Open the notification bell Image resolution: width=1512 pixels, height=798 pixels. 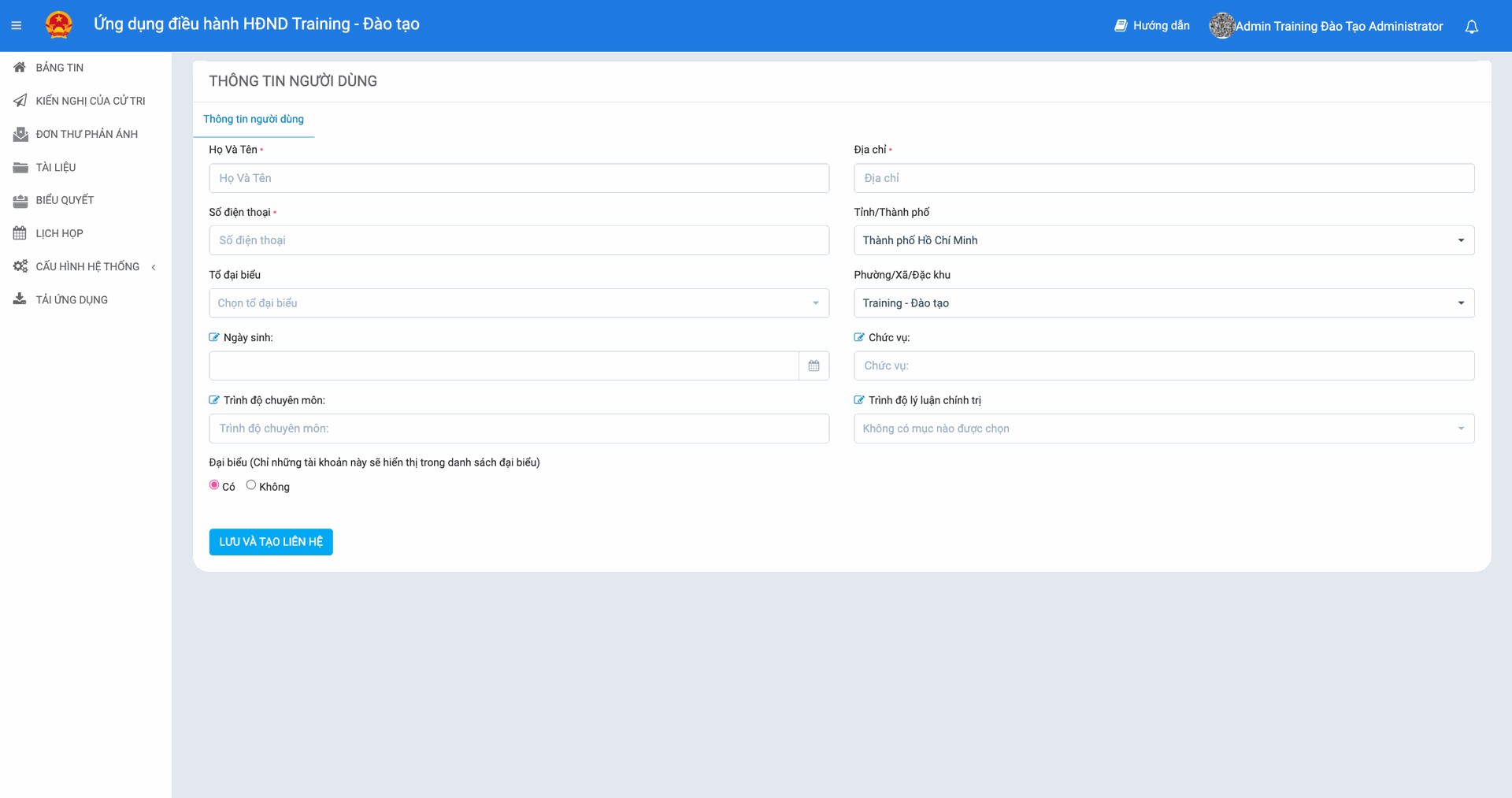click(x=1471, y=27)
